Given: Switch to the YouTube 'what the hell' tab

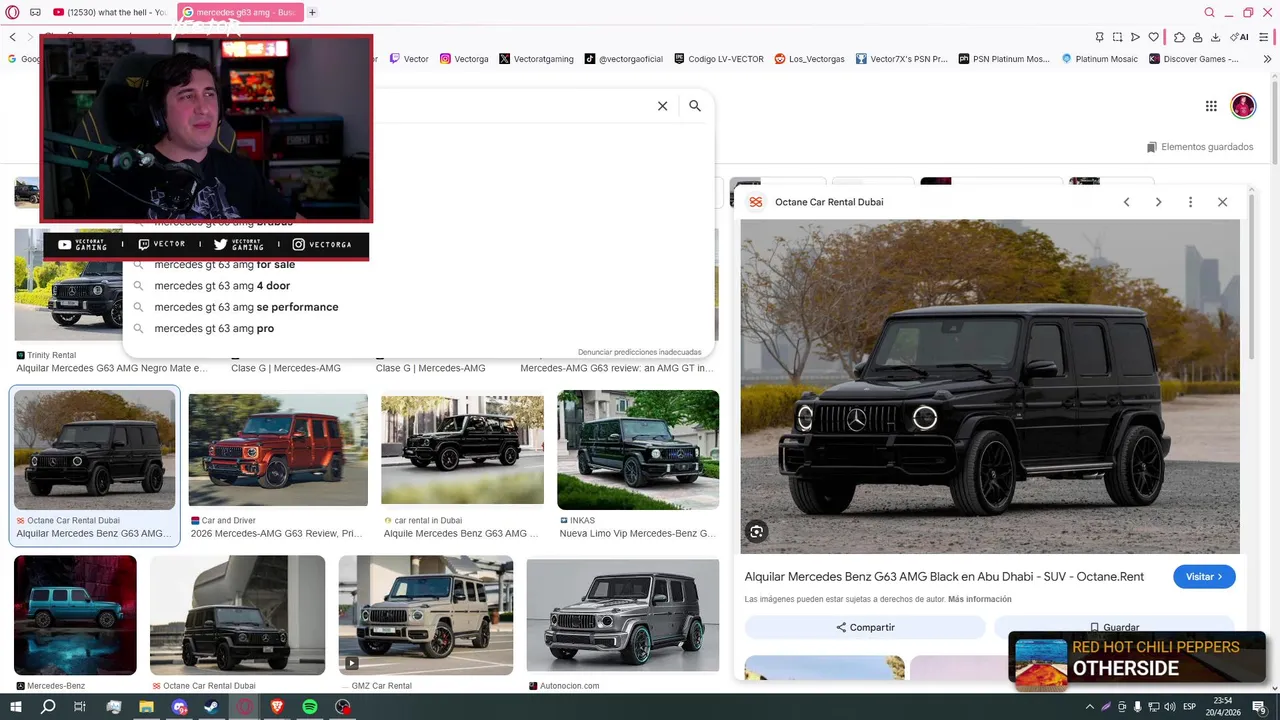Looking at the screenshot, I should click(110, 12).
